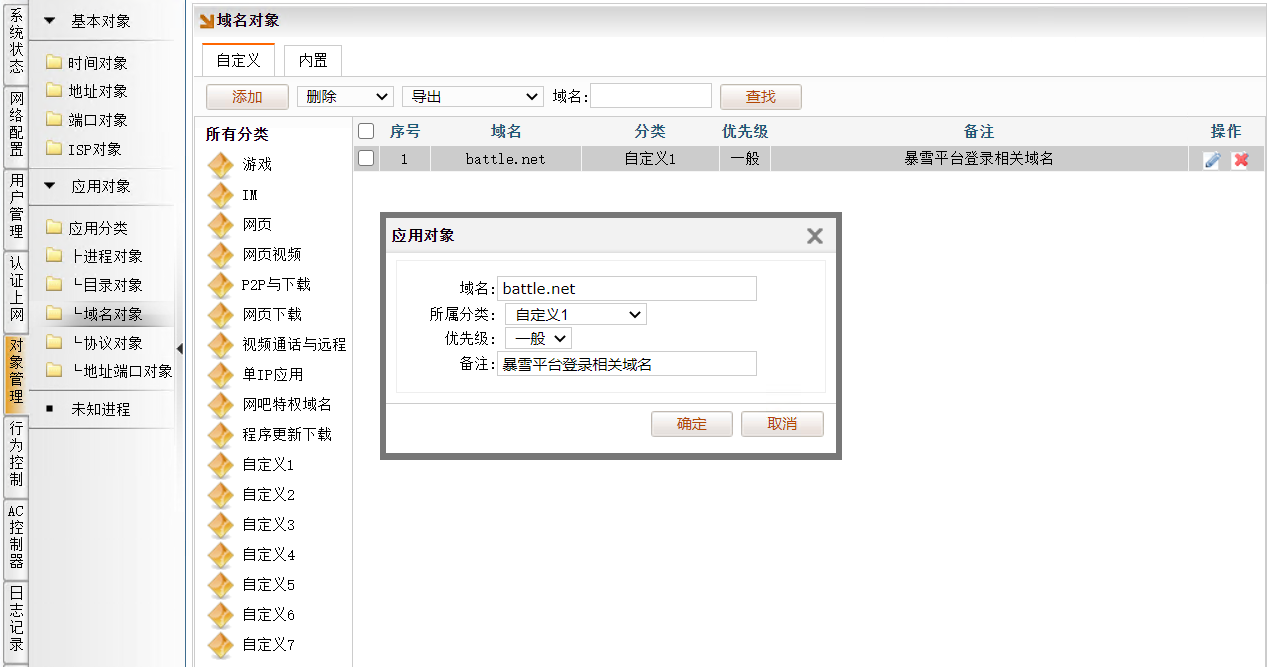Toggle the select-all checkbox in table header
The image size is (1269, 667).
click(x=366, y=131)
